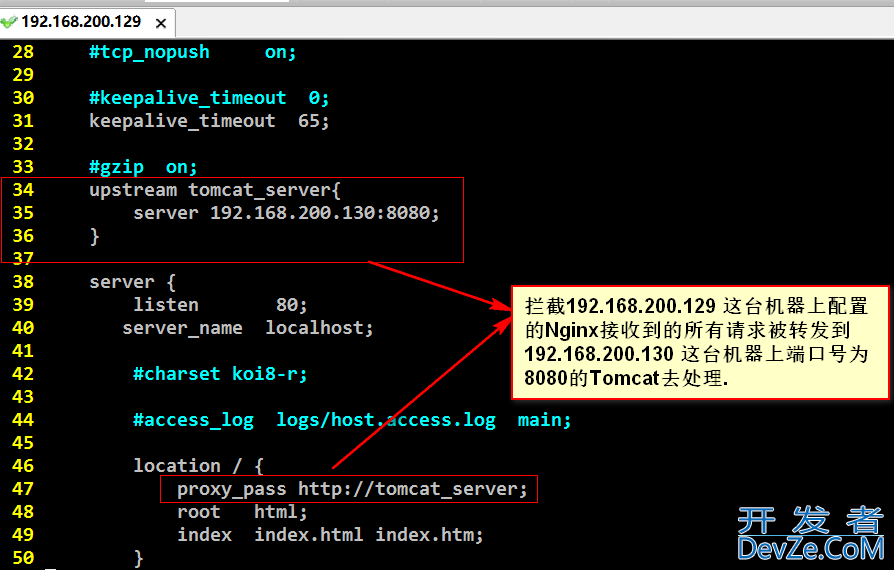This screenshot has height=570, width=894.
Task: Close the 192.168.200.129 session tab
Action: (x=161, y=23)
